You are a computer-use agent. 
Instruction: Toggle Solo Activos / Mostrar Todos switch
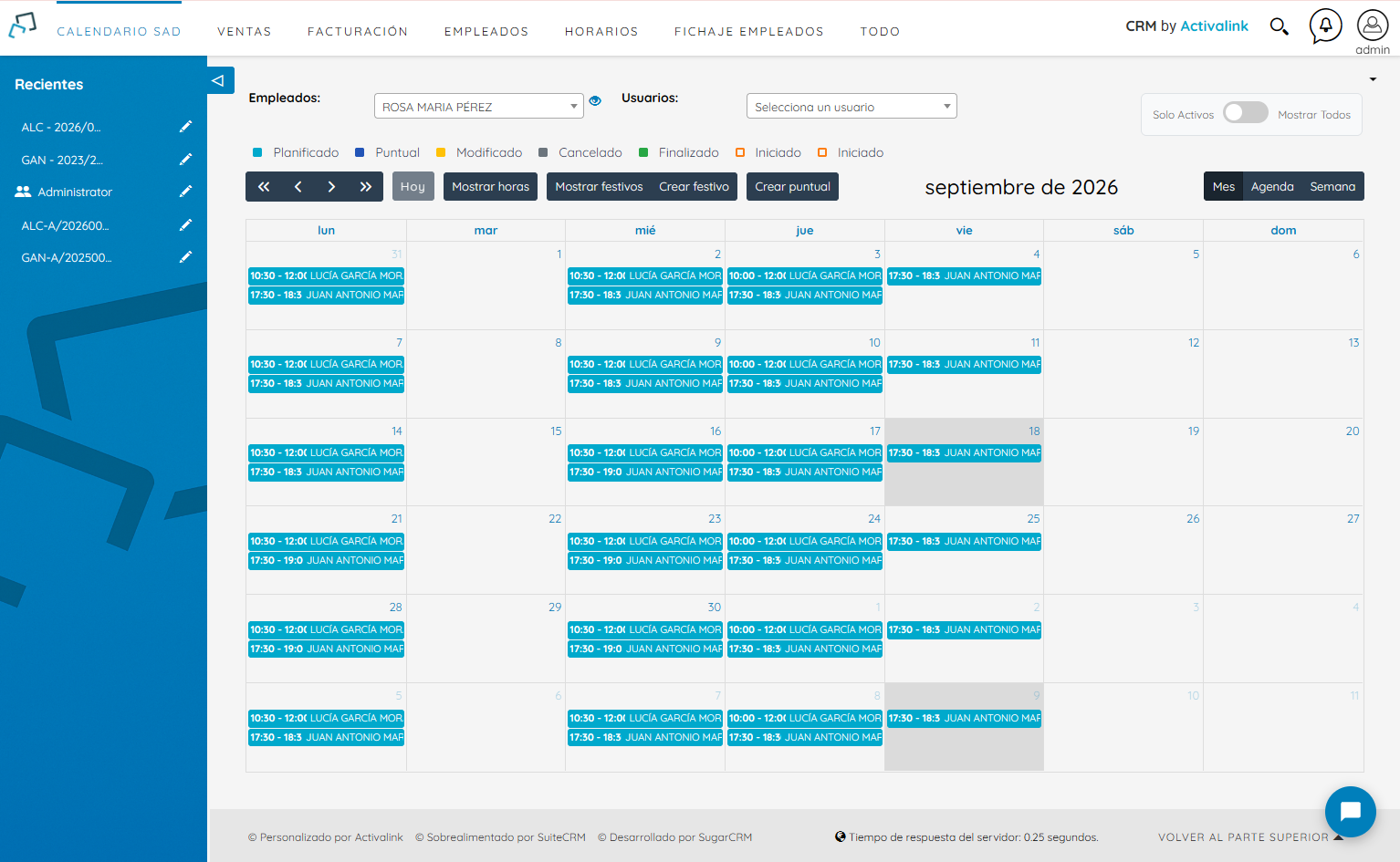[1246, 112]
